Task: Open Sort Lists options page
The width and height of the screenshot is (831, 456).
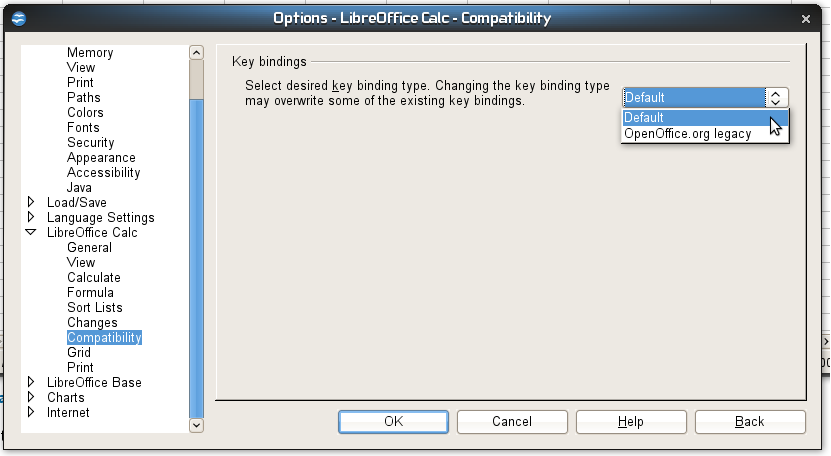Action: (94, 308)
